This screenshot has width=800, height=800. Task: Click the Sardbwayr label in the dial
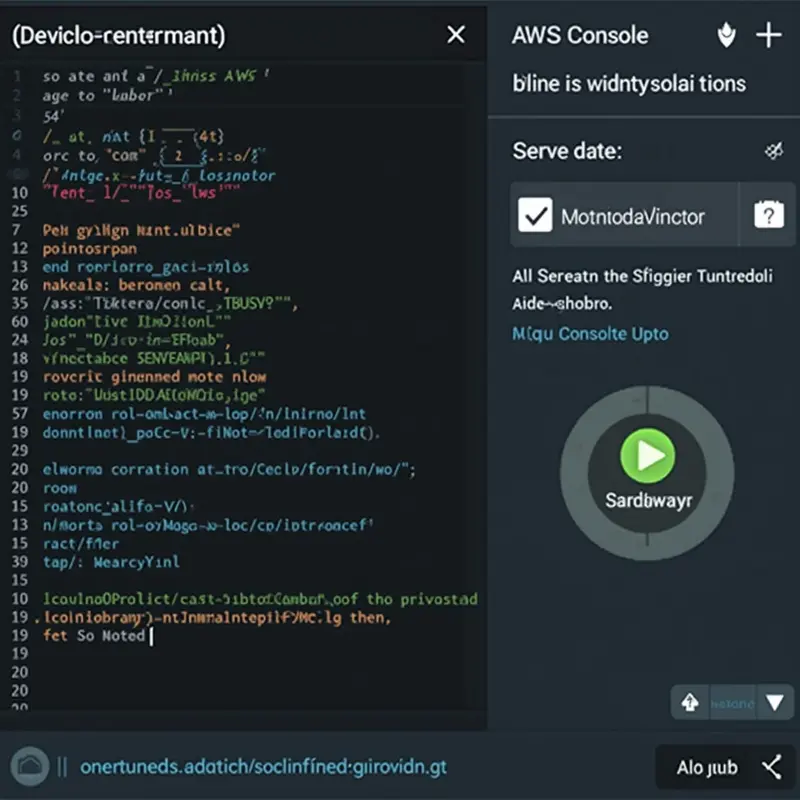click(648, 501)
